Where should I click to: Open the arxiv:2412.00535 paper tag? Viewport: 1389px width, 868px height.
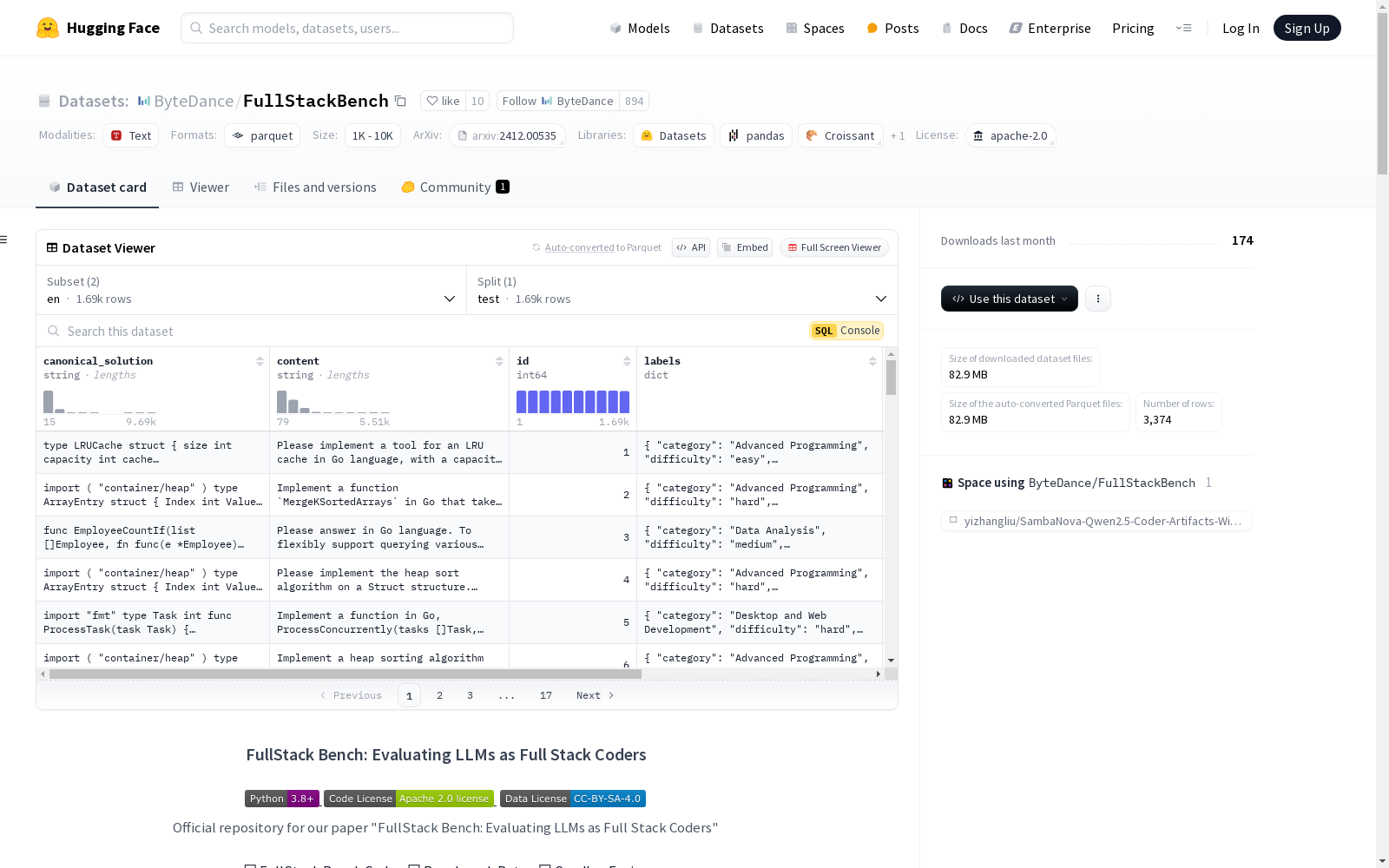coord(507,135)
